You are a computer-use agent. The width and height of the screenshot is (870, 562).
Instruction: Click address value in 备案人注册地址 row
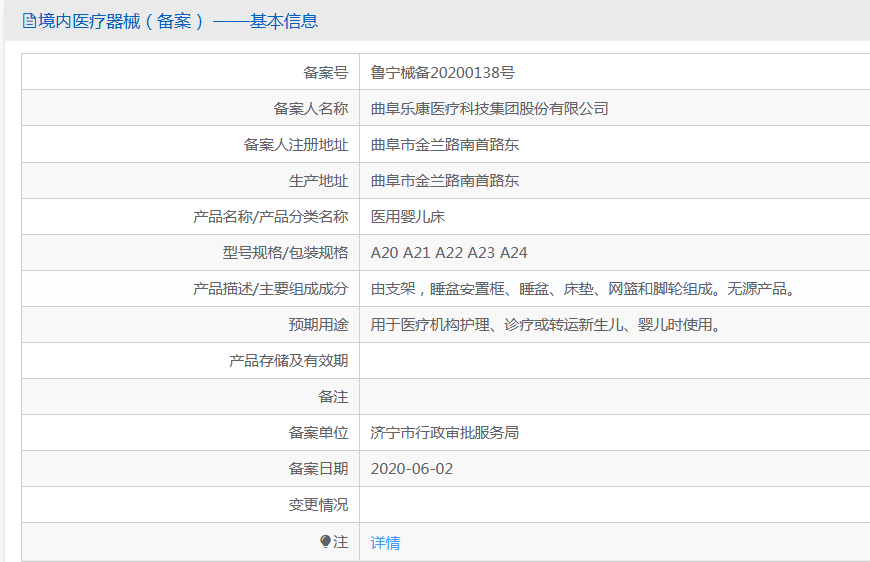click(444, 144)
